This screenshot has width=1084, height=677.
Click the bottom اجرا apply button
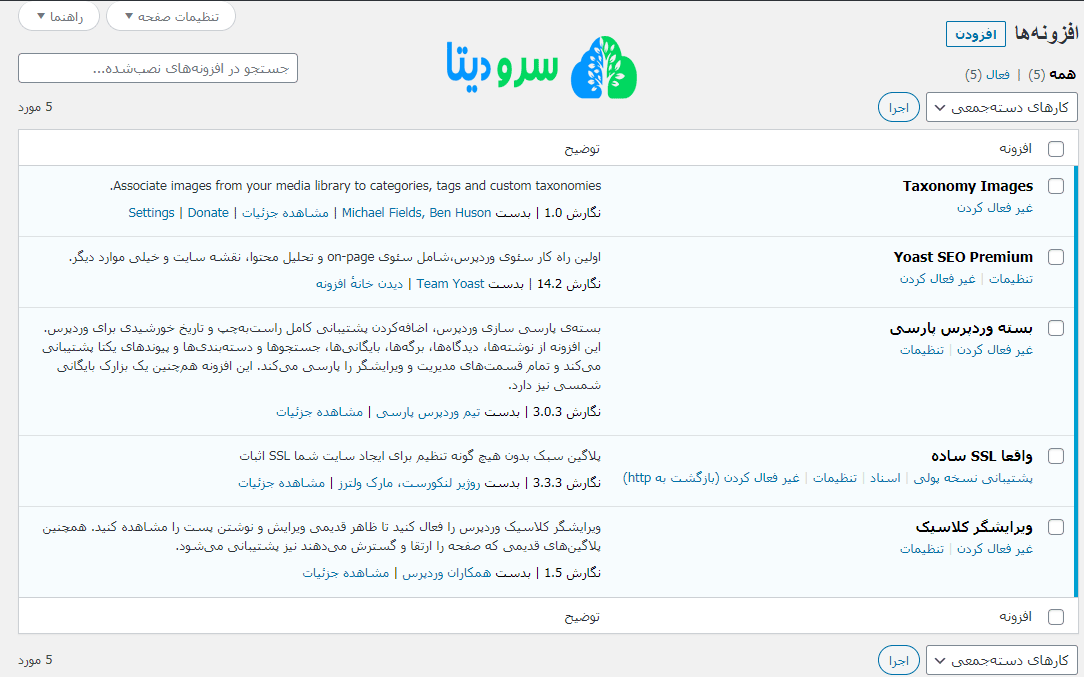898,661
